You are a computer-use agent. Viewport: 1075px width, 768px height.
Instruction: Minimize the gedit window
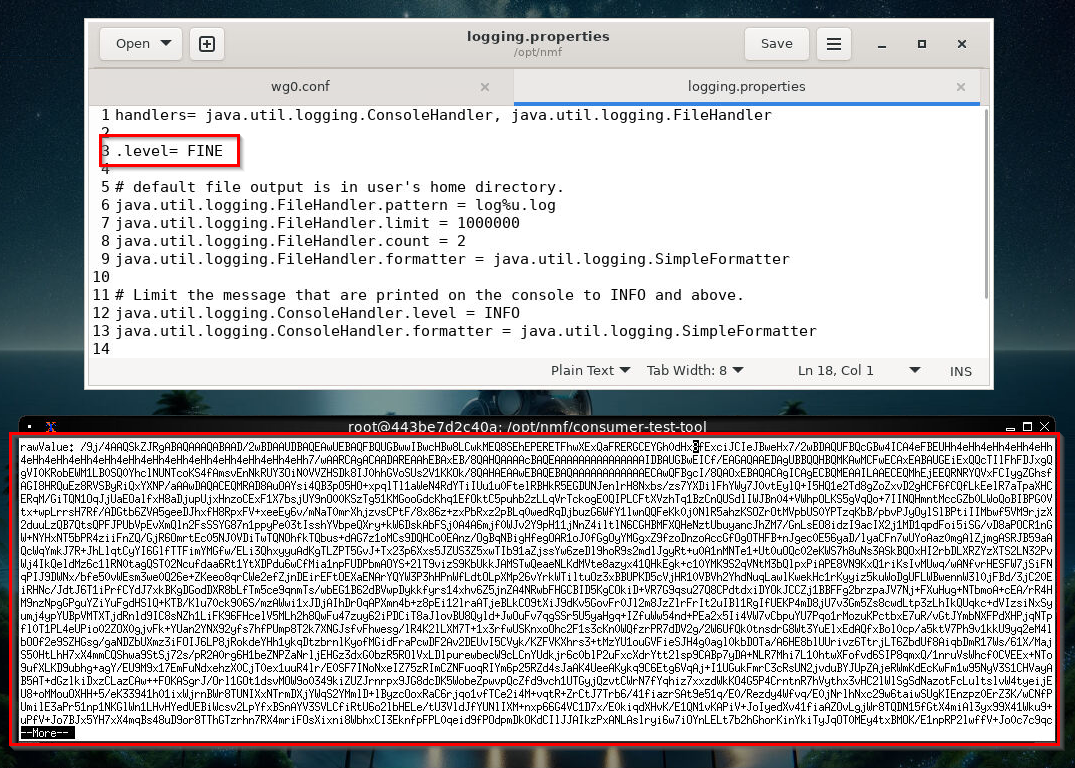(x=882, y=44)
